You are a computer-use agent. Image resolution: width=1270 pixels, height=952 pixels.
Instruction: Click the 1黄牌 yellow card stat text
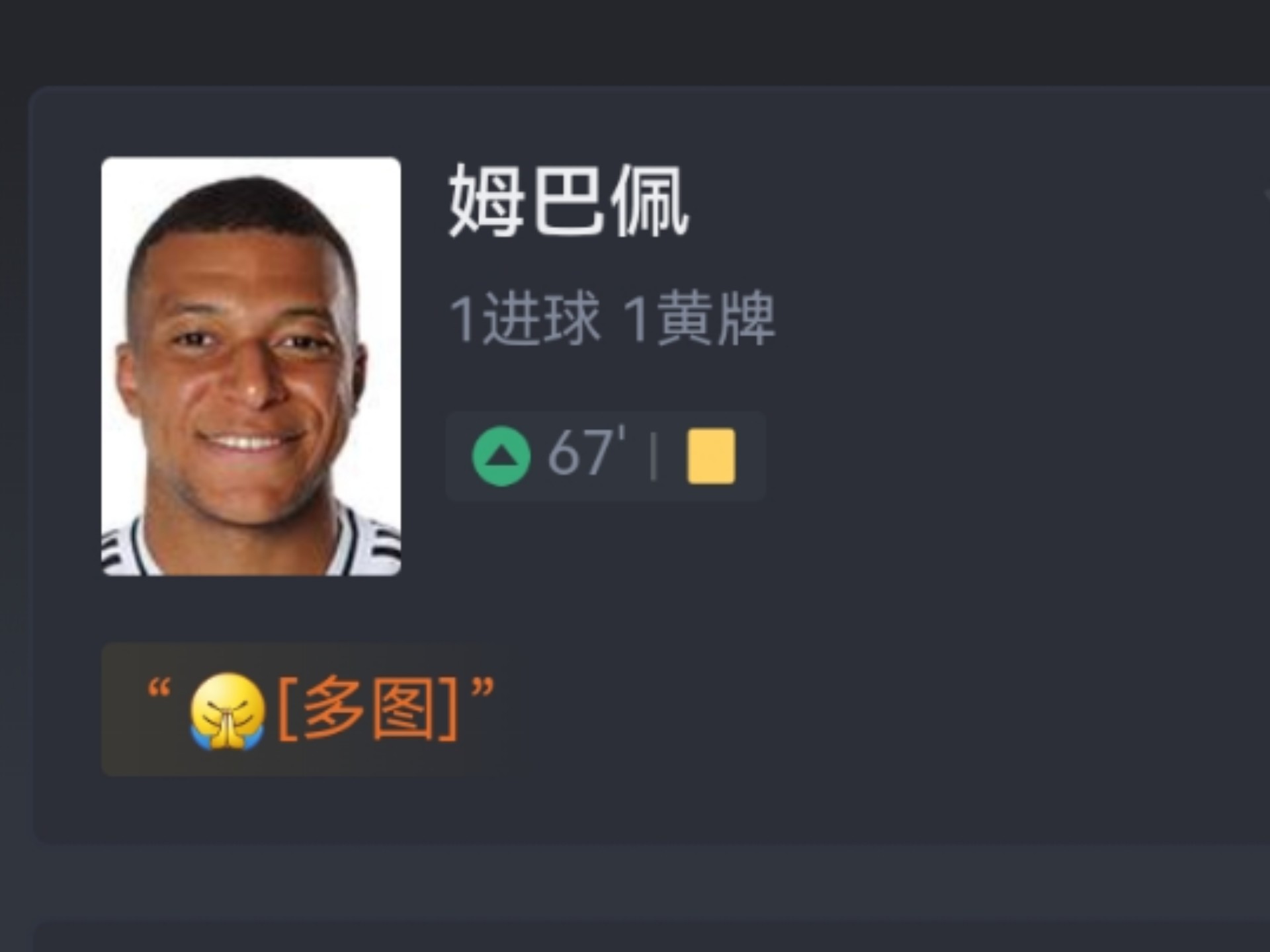pos(698,319)
